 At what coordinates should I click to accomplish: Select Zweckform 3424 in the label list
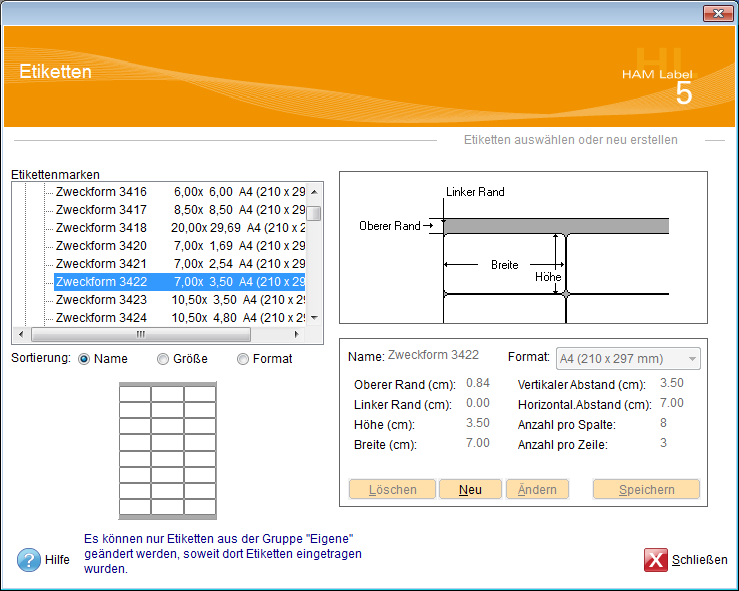(x=180, y=318)
